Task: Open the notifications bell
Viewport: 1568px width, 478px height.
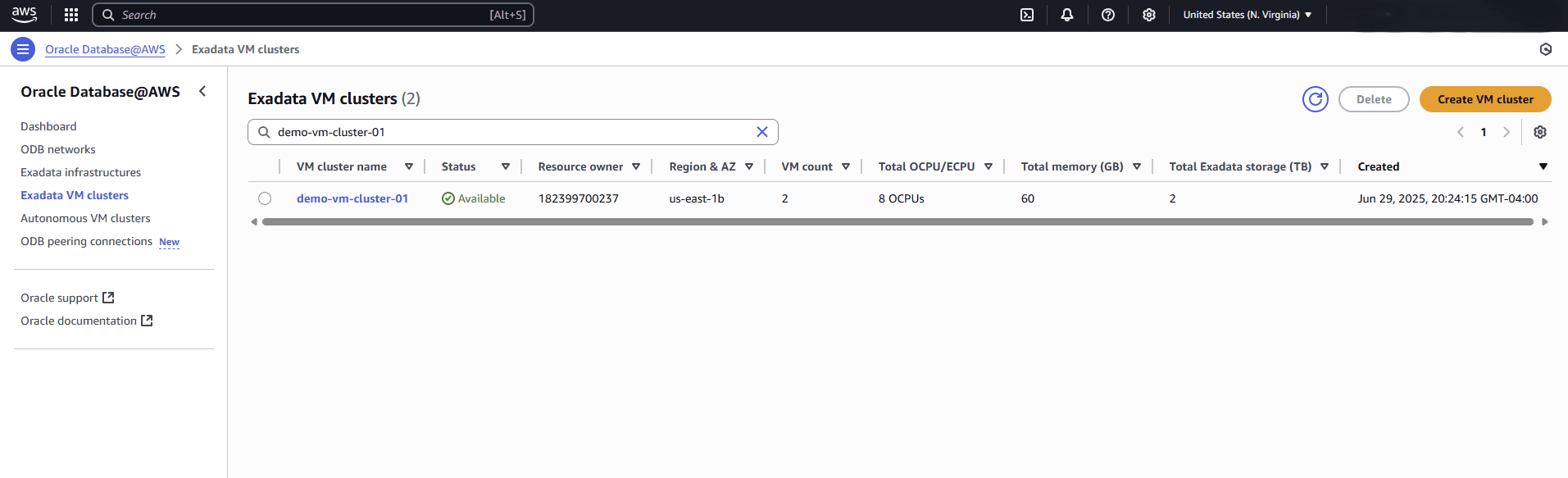Action: [1067, 15]
